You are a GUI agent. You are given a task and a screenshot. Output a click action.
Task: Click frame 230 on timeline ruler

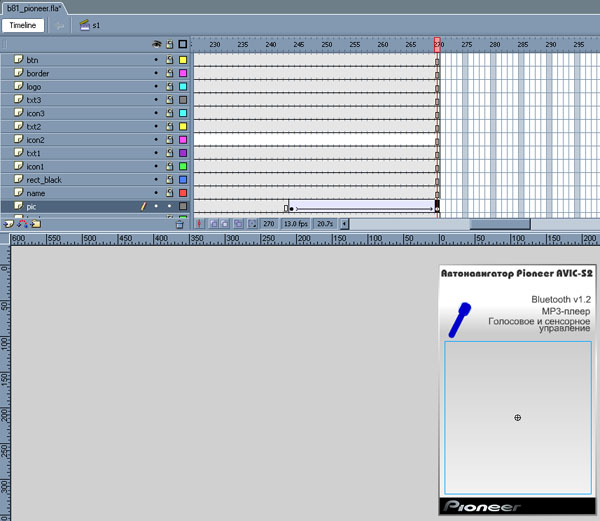coord(215,44)
